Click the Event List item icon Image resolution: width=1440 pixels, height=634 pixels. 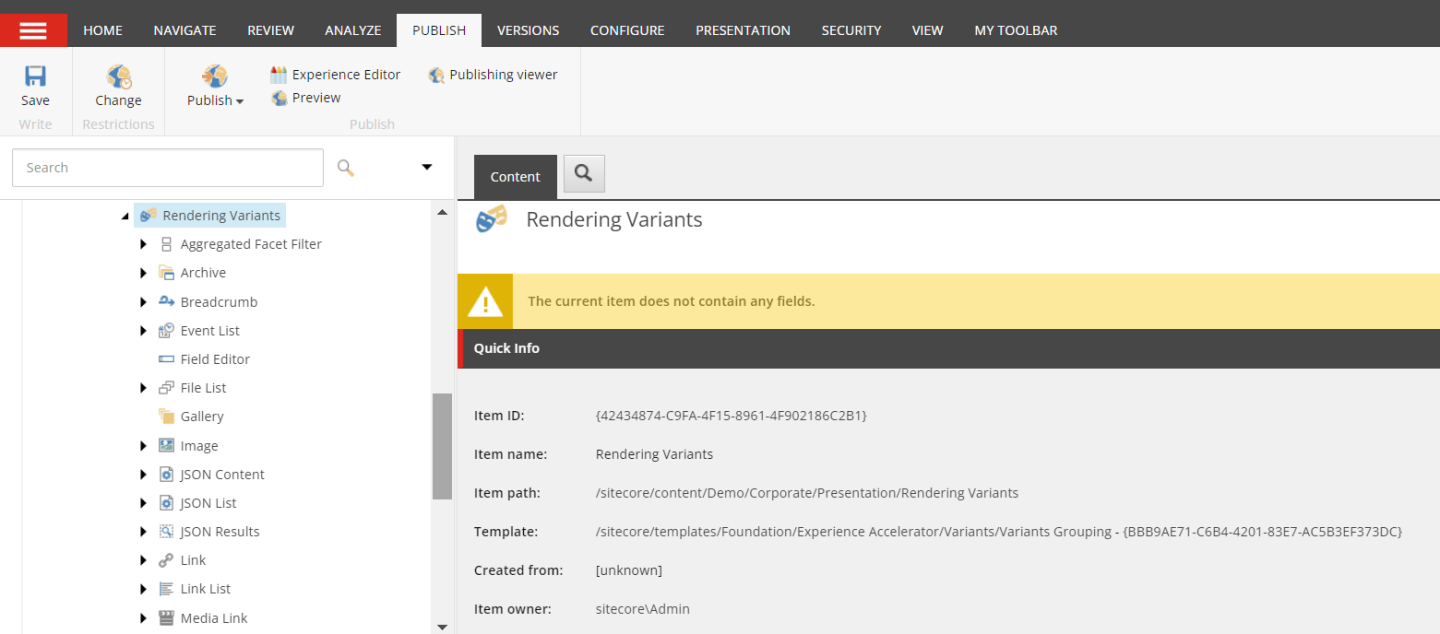pyautogui.click(x=166, y=330)
